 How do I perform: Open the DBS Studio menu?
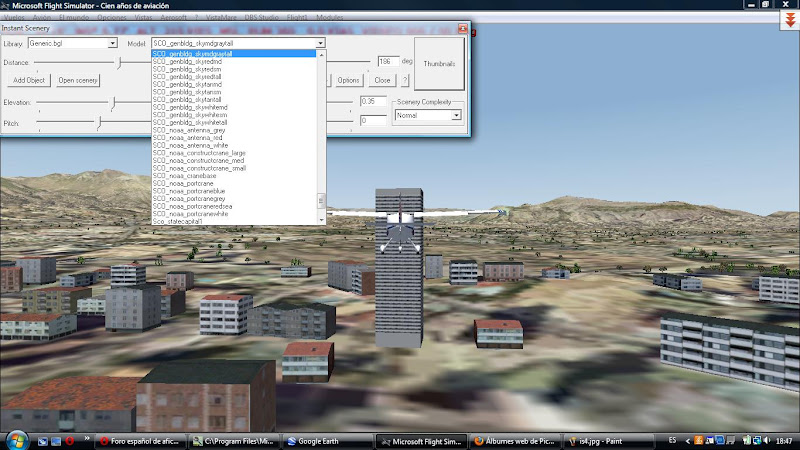(x=261, y=17)
